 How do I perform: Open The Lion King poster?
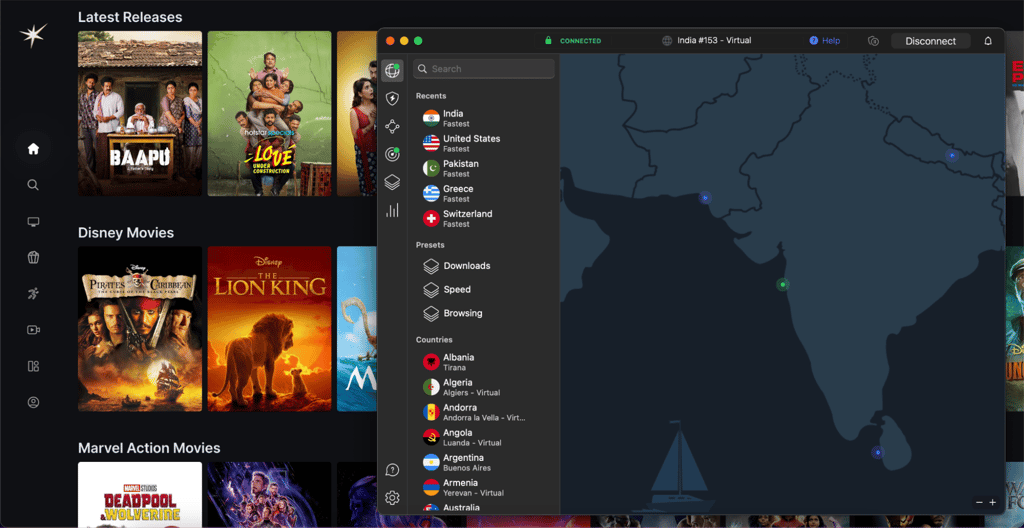[269, 329]
